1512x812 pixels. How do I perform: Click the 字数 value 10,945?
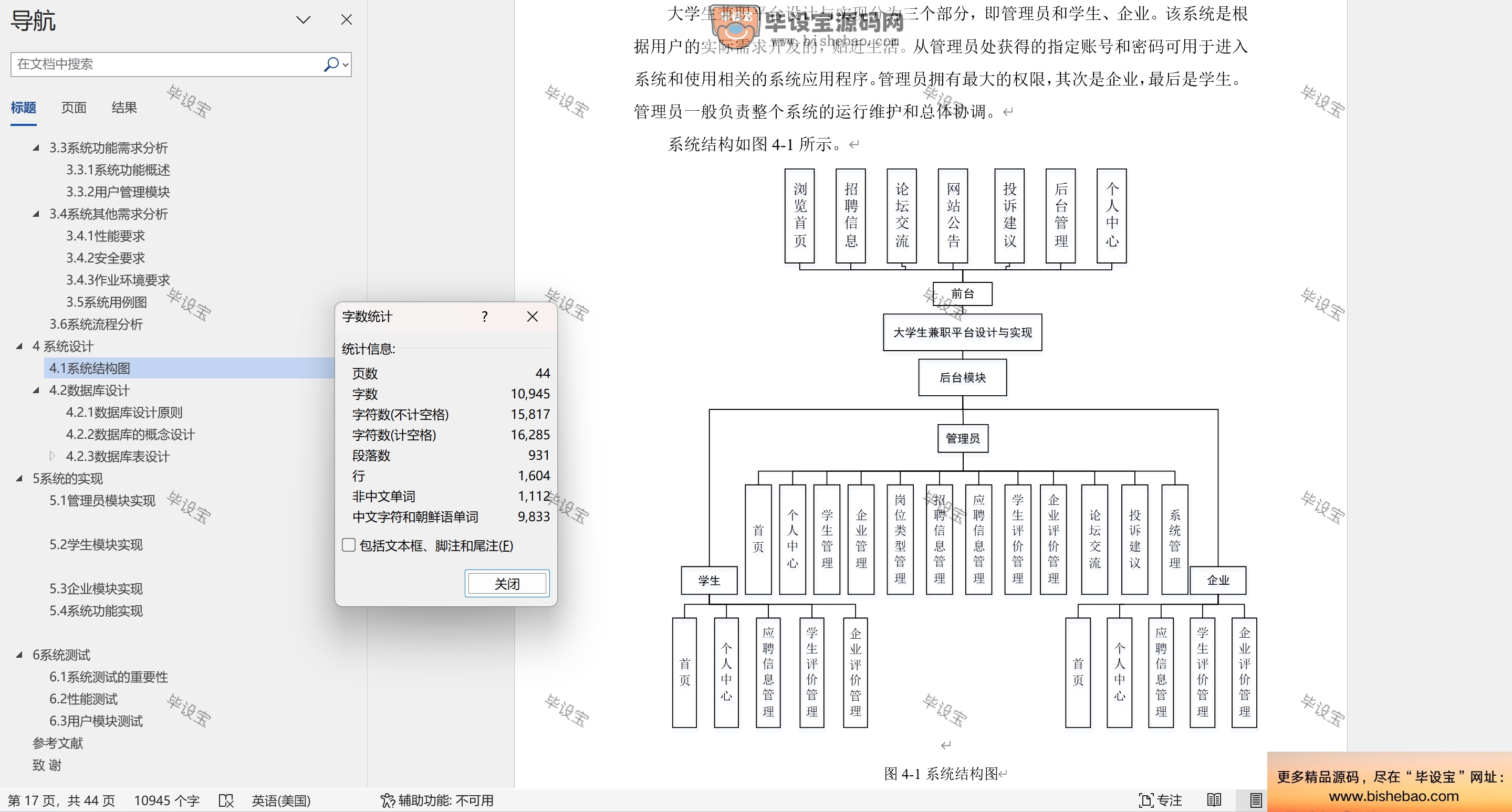coord(530,394)
